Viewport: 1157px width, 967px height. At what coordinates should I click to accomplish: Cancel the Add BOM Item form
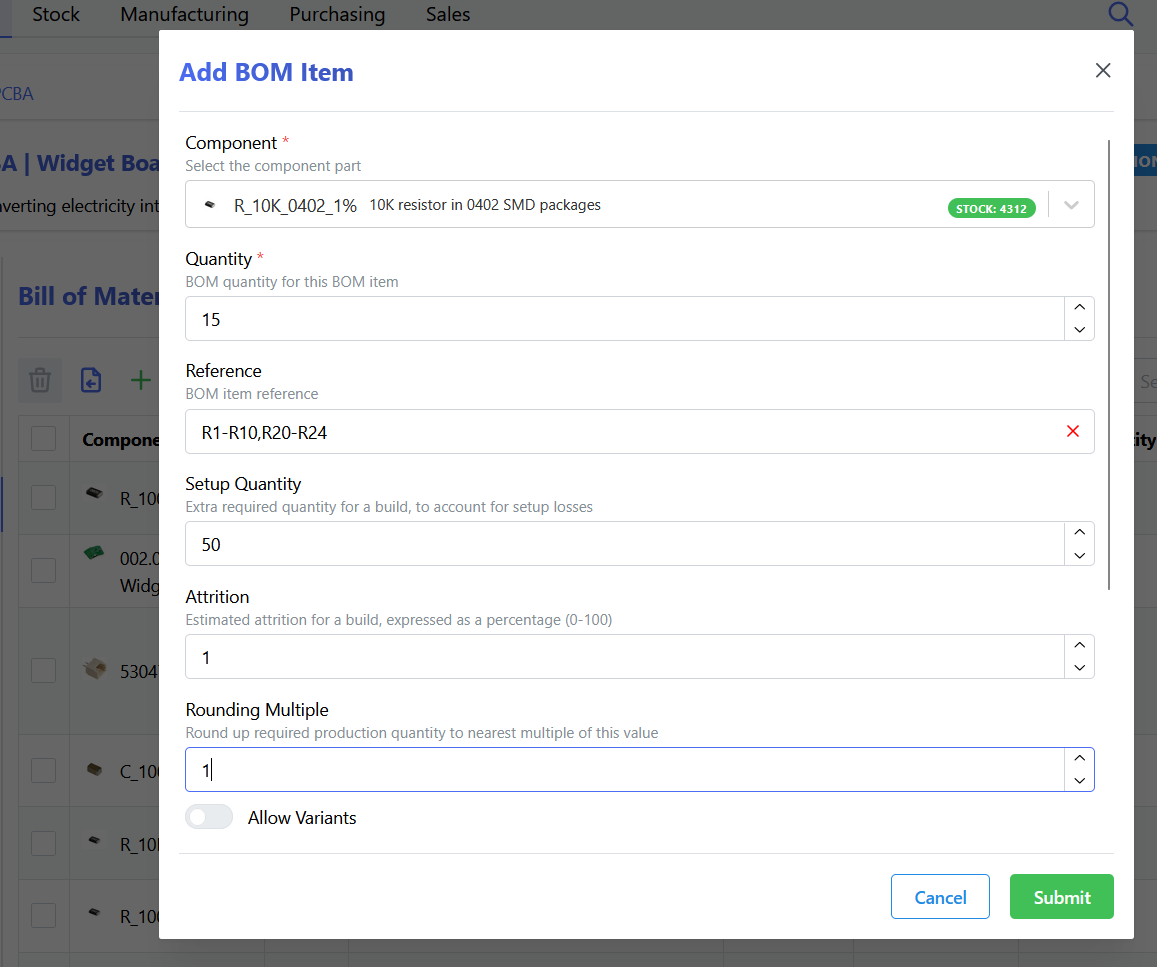(x=940, y=896)
